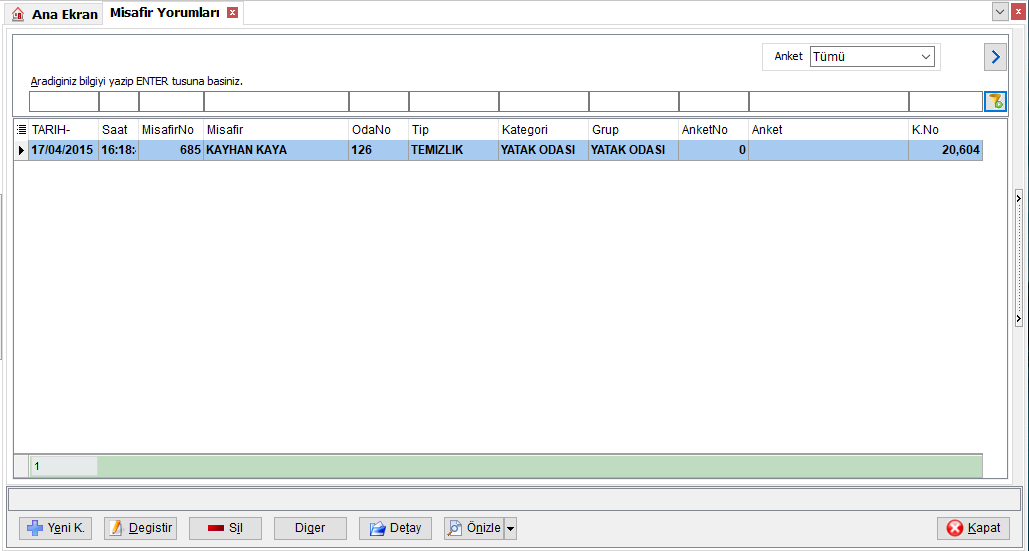Screen dimensions: 1029x551
Task: Open the tab list dropdown arrow
Action: tap(1000, 11)
